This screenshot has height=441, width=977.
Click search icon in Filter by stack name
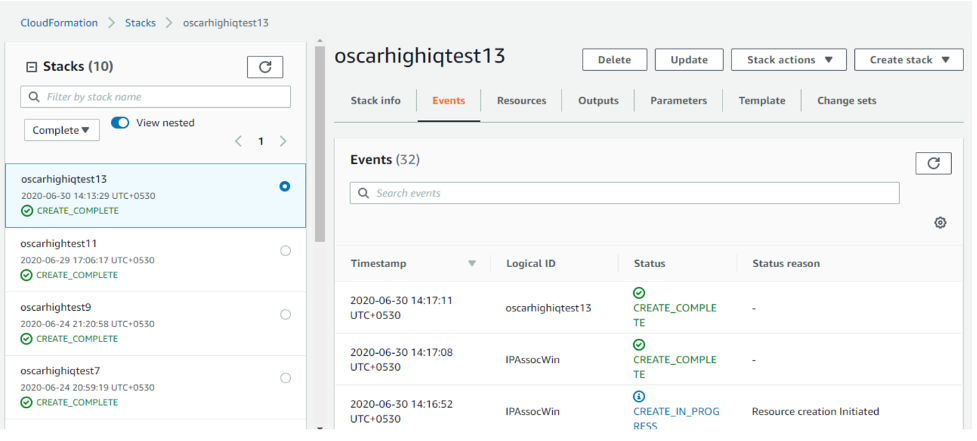point(34,97)
